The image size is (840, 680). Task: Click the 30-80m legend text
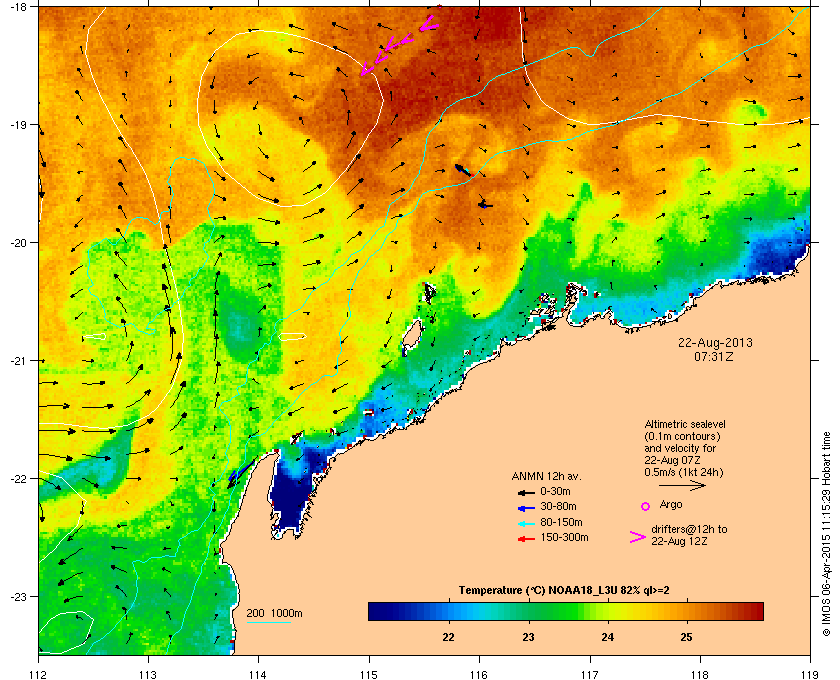point(558,506)
